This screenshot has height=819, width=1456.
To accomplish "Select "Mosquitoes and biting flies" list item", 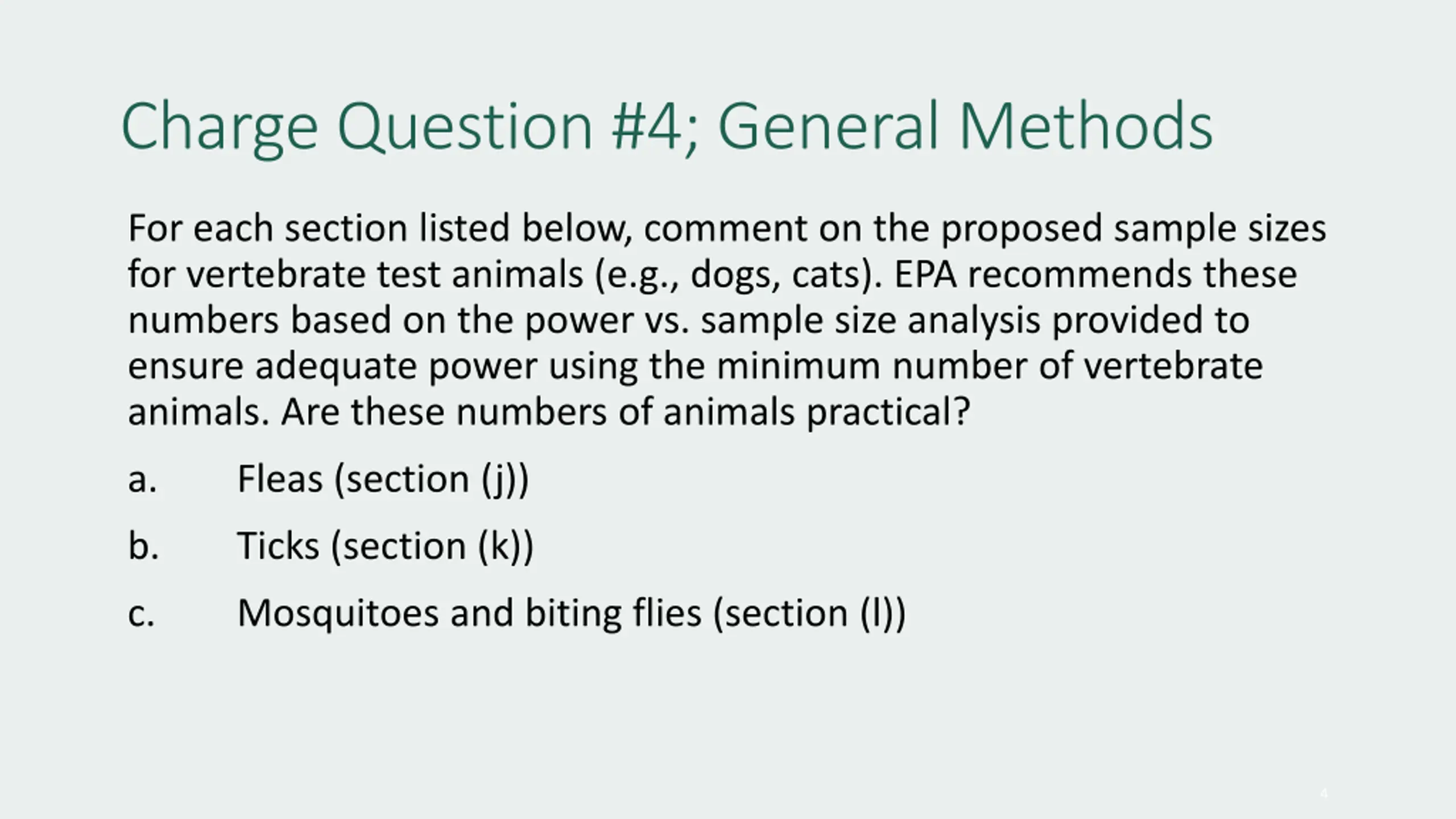I will (571, 613).
